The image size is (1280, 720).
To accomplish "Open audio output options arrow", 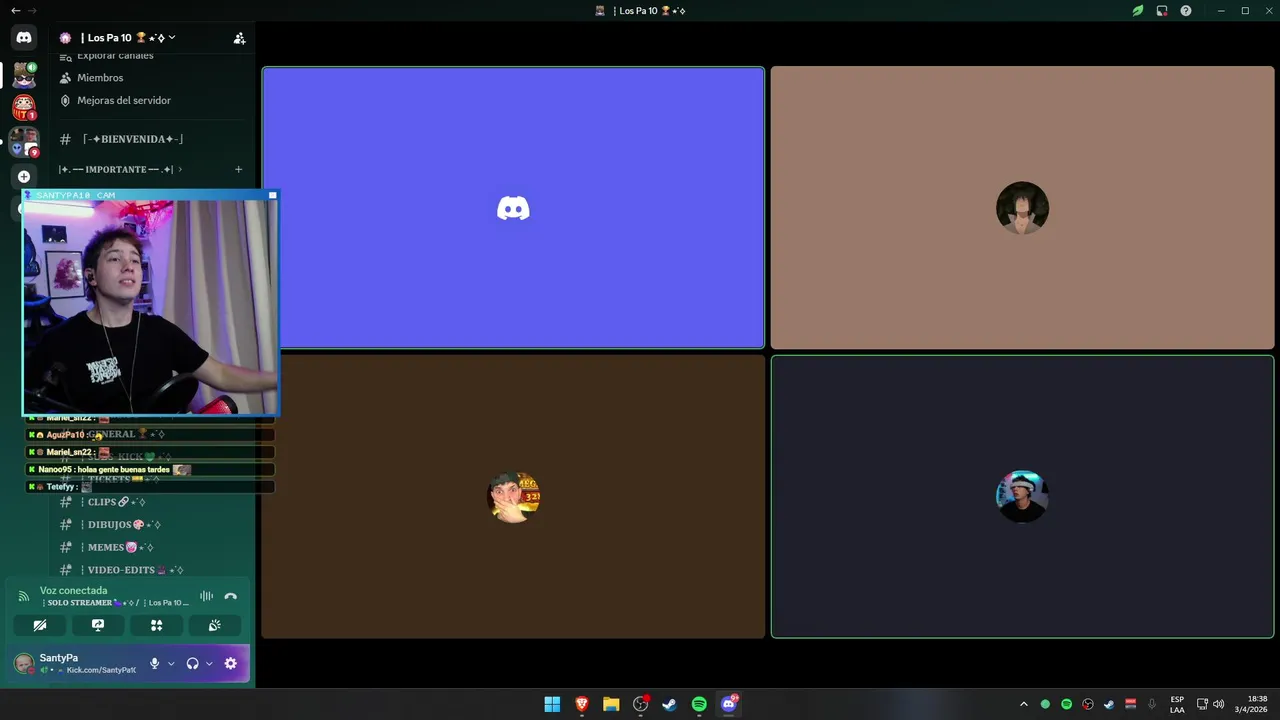I will (x=209, y=664).
